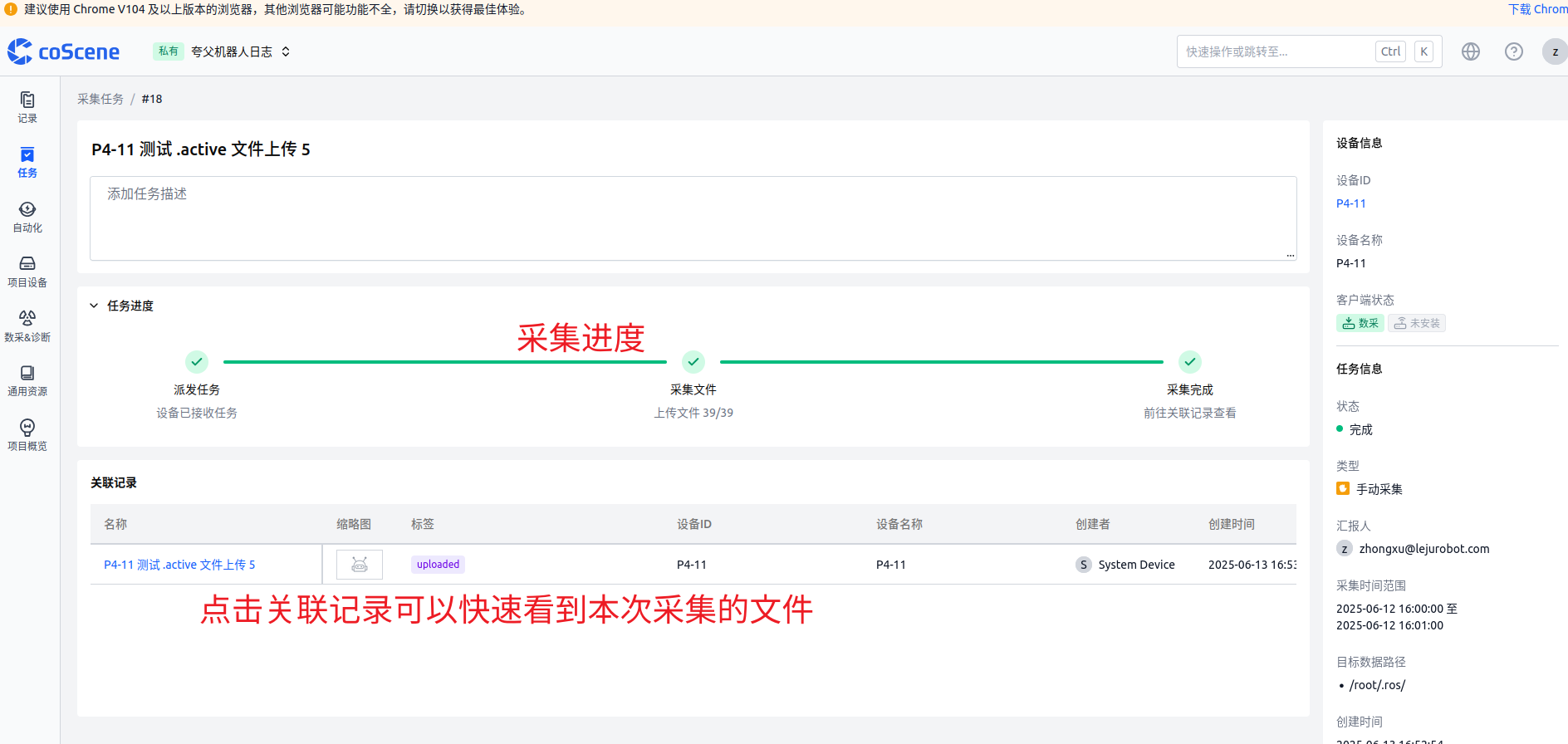This screenshot has height=744, width=1568.
Task: Click the coScene logo
Action: click(x=64, y=51)
